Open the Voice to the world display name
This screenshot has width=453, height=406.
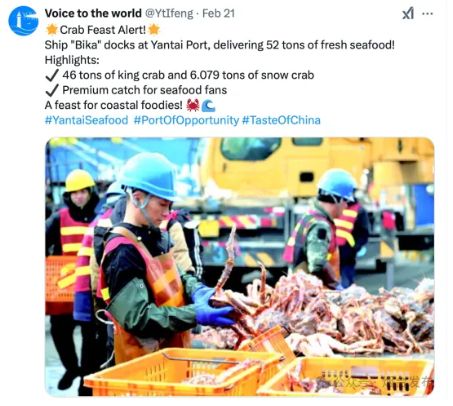93,13
